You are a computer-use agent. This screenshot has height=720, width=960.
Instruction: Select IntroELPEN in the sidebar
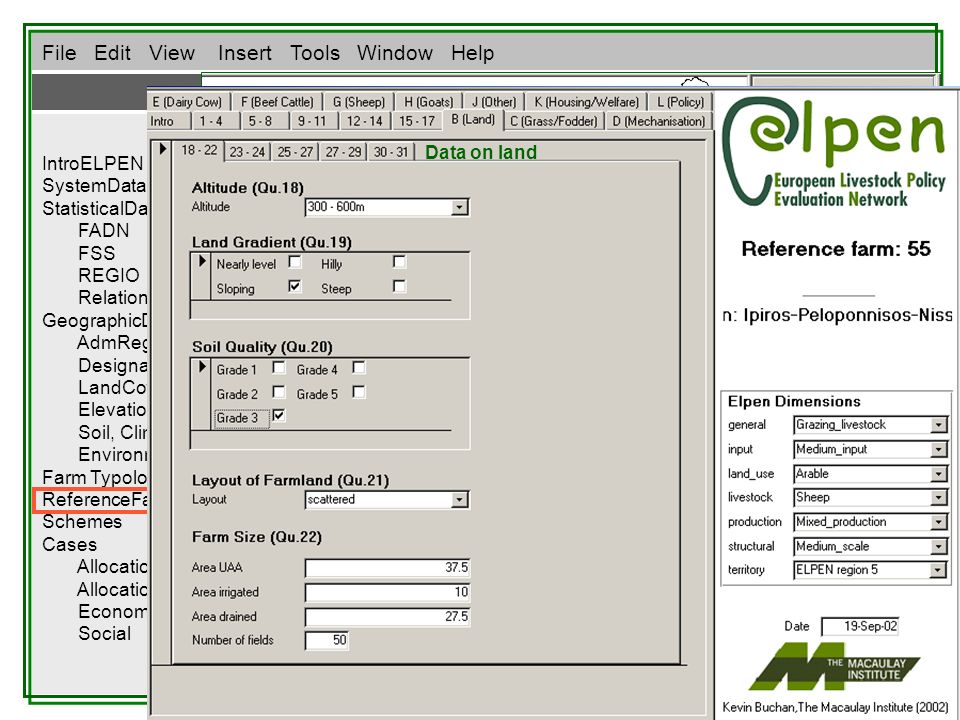point(92,163)
